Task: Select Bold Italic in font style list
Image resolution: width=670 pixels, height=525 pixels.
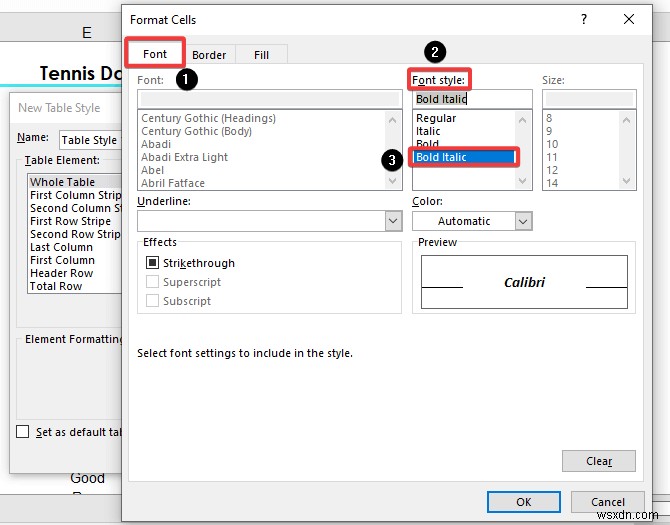Action: pyautogui.click(x=464, y=157)
